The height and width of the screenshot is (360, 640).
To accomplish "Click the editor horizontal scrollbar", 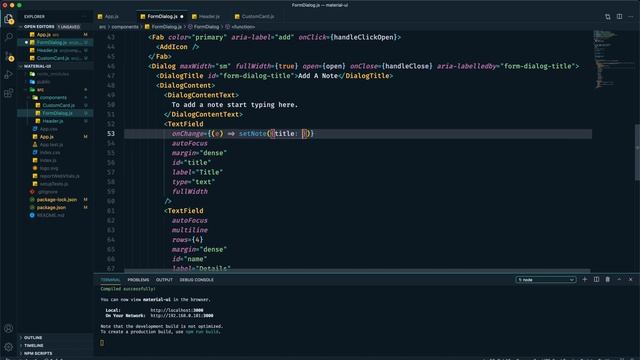I will (357, 271).
